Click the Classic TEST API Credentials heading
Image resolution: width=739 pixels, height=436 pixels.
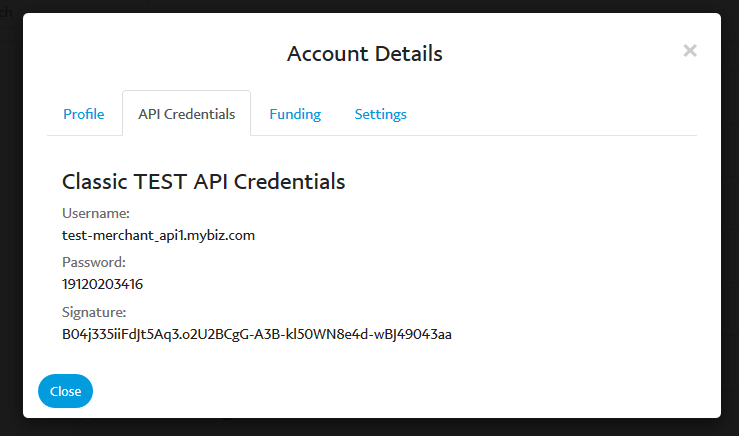(203, 181)
